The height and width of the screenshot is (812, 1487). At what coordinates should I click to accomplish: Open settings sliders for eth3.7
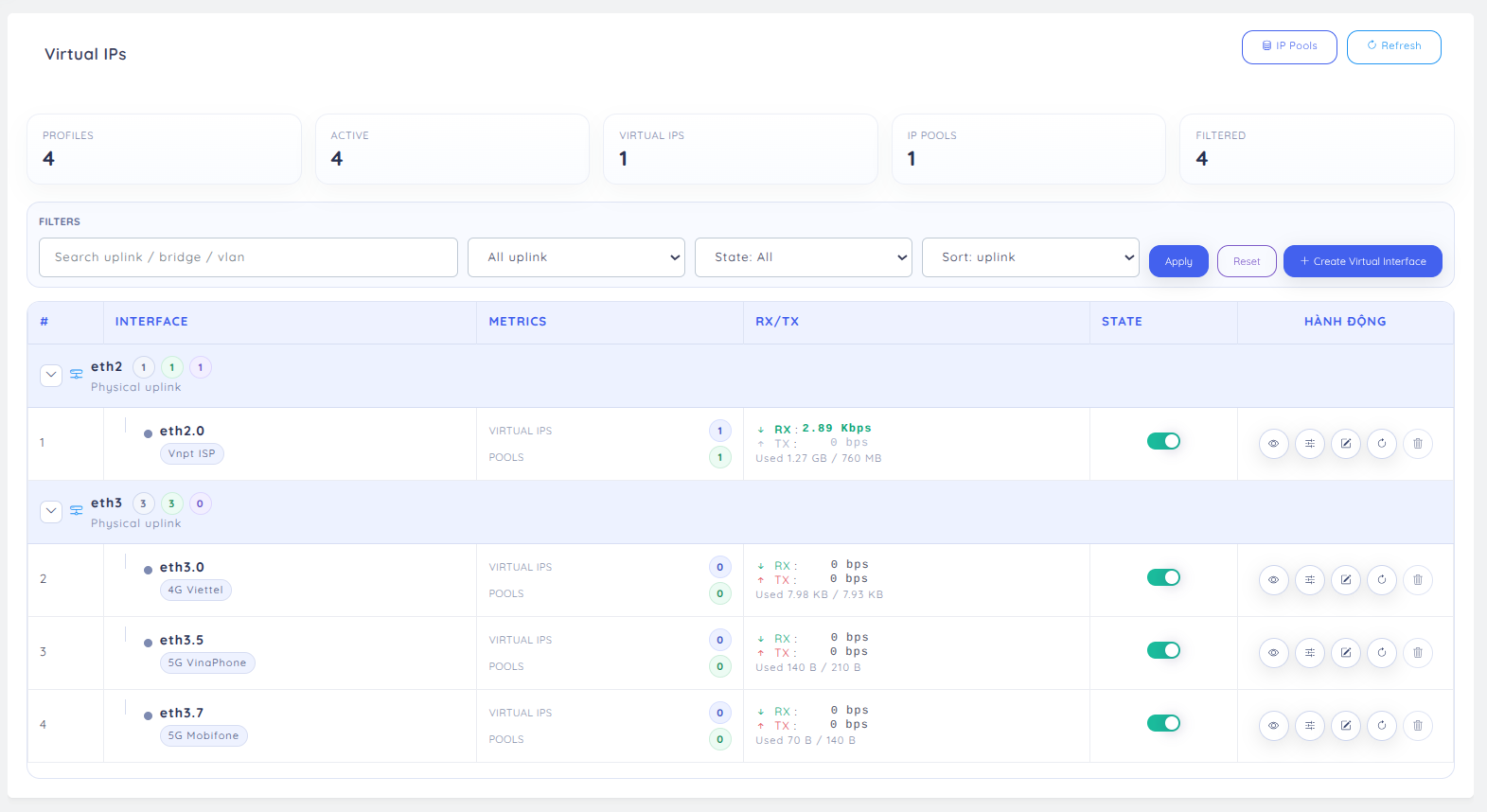(x=1309, y=725)
